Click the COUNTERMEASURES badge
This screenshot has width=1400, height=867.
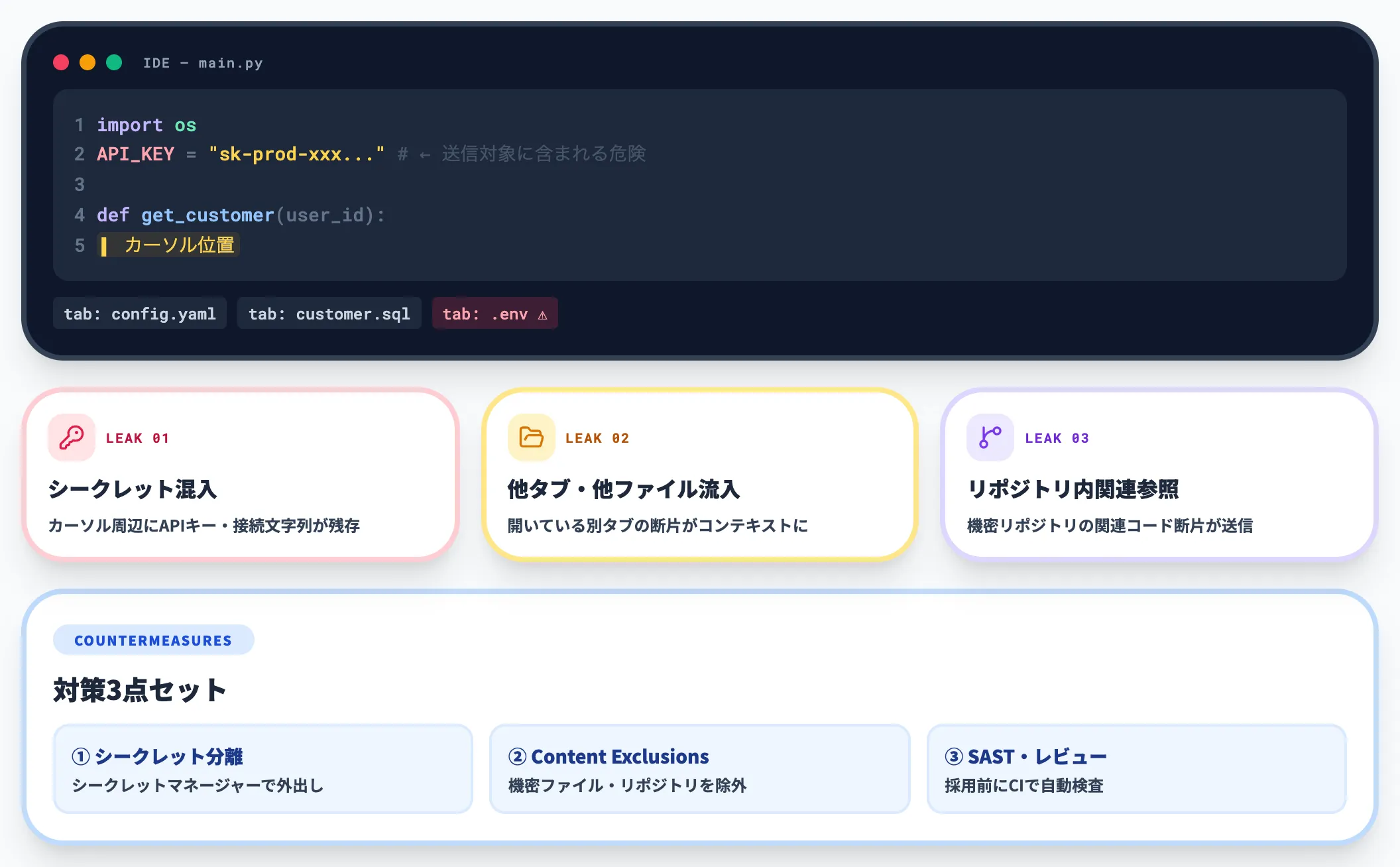tap(153, 640)
